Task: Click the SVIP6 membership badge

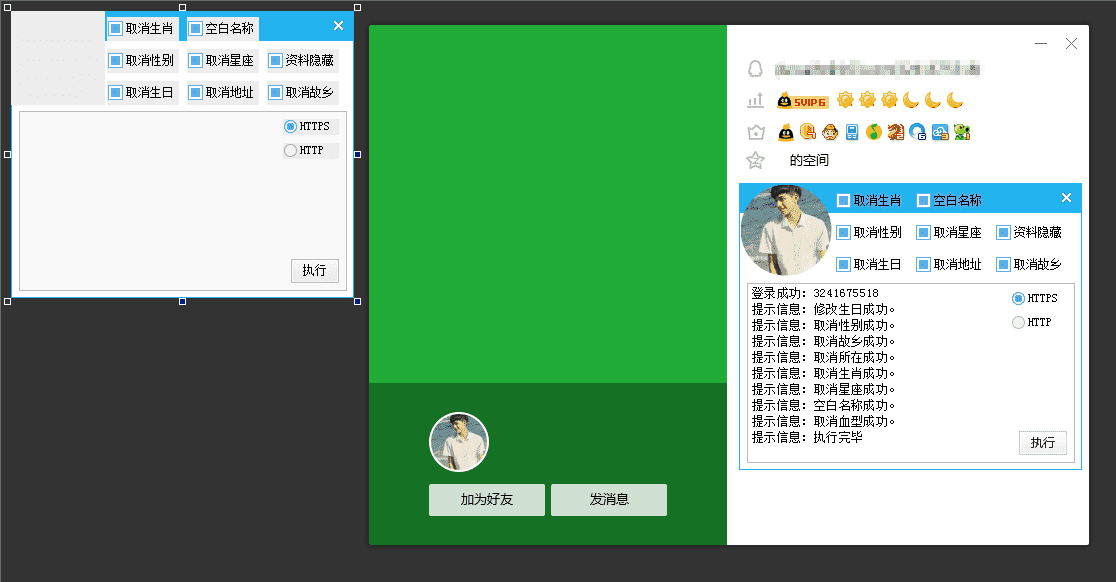Action: point(803,101)
